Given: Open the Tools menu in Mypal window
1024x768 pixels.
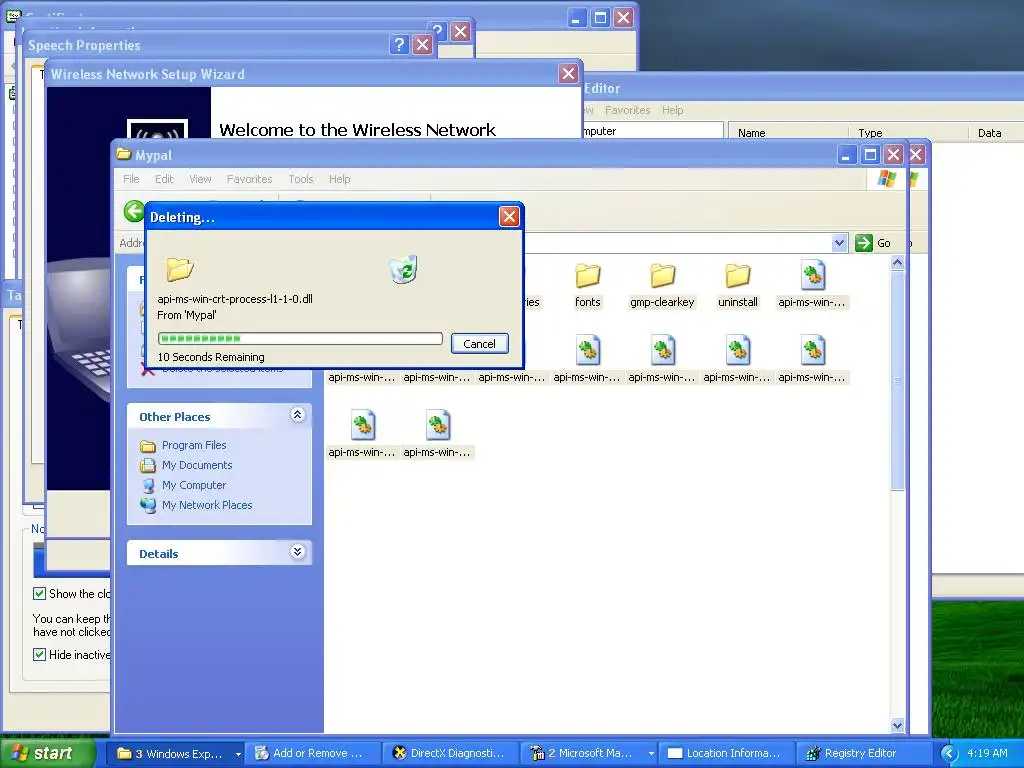Looking at the screenshot, I should tap(301, 179).
